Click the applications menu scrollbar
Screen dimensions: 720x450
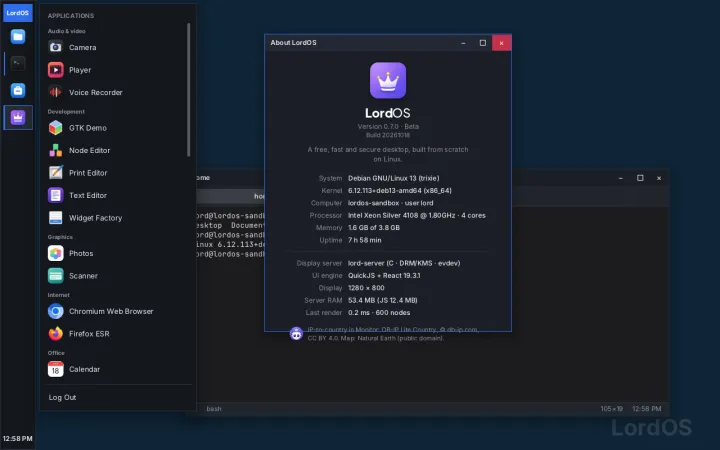click(x=188, y=90)
